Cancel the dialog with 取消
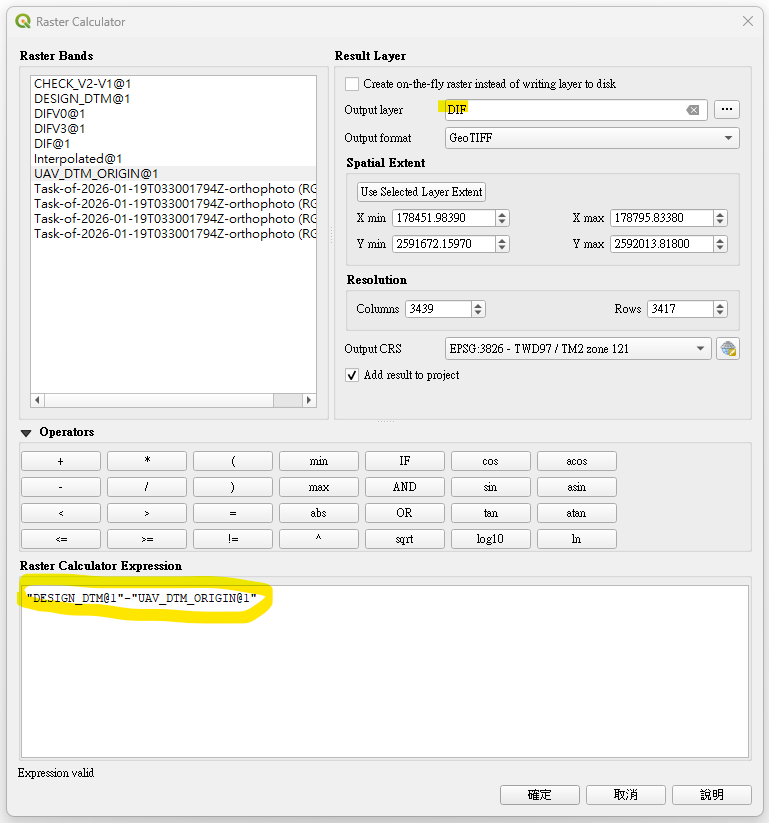This screenshot has height=823, width=769. pos(625,795)
